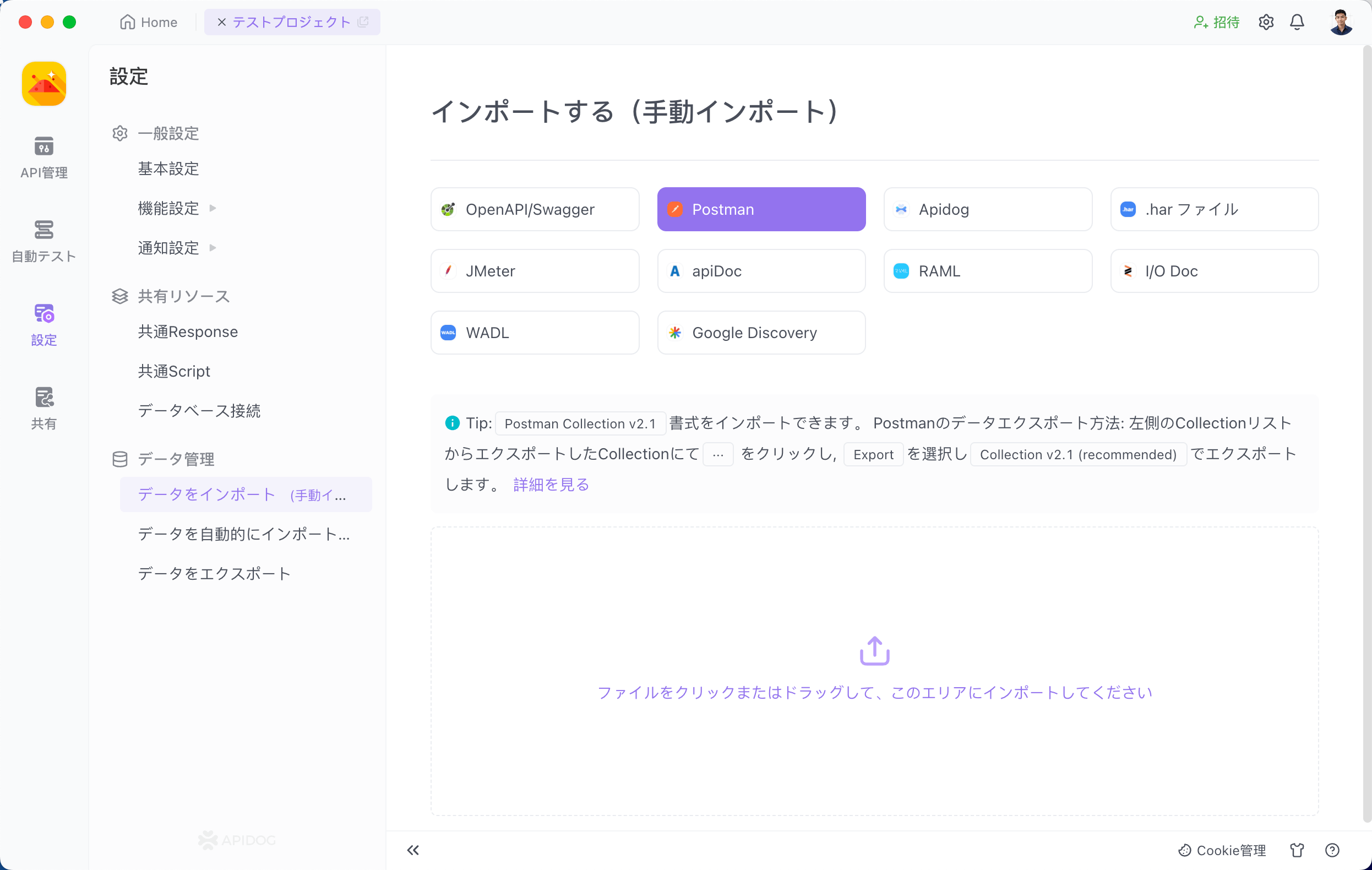
Task: Click the Postman Collection v2.1 tag
Action: click(580, 423)
